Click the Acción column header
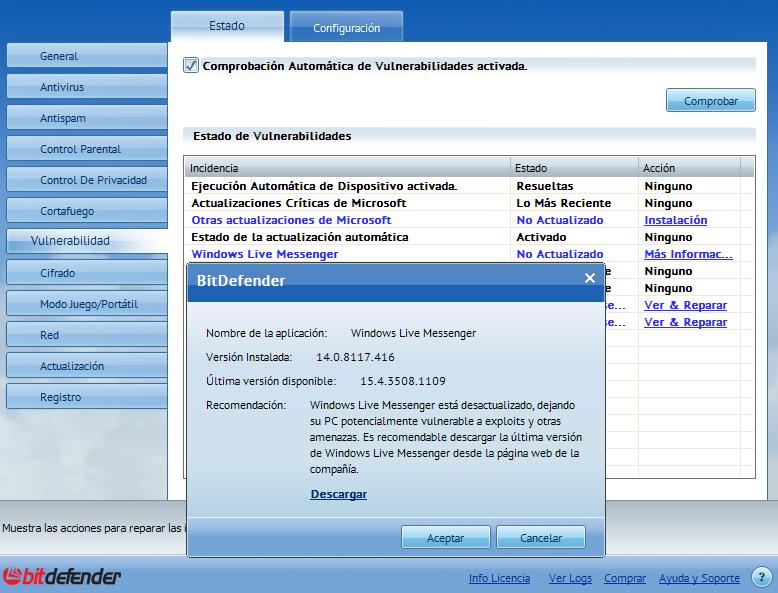Viewport: 778px width, 593px height. [x=689, y=168]
